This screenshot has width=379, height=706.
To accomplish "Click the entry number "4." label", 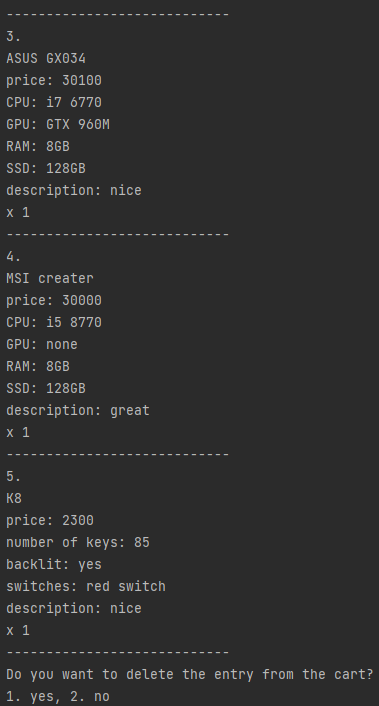I will 14,257.
